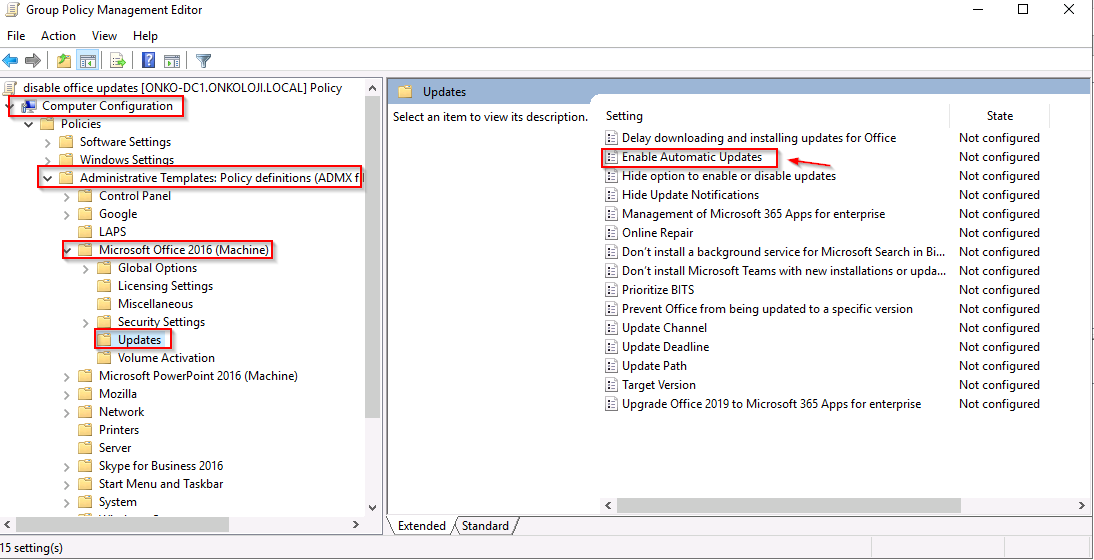
Task: Open the Action menu
Action: click(58, 36)
